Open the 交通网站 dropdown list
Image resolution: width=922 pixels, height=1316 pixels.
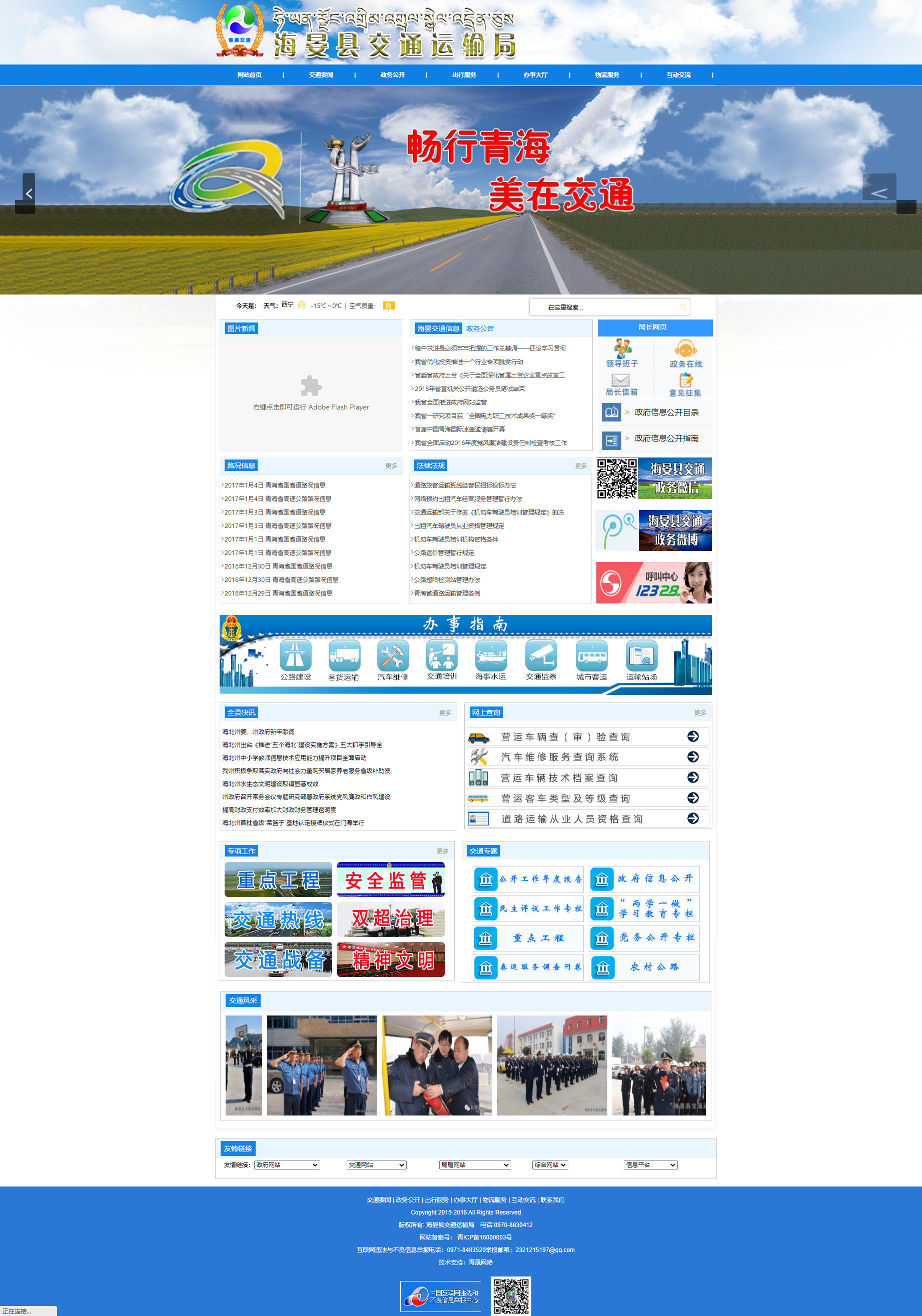(376, 1164)
